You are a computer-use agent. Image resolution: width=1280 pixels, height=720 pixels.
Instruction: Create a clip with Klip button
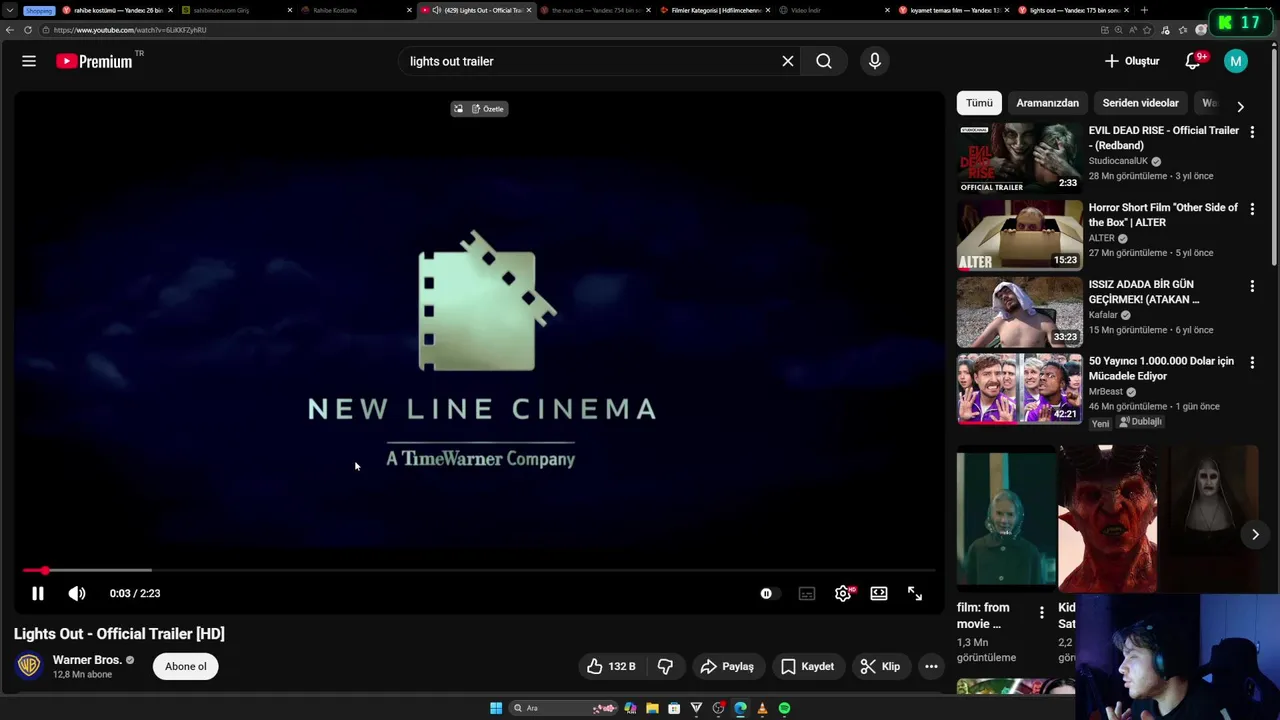click(x=881, y=666)
